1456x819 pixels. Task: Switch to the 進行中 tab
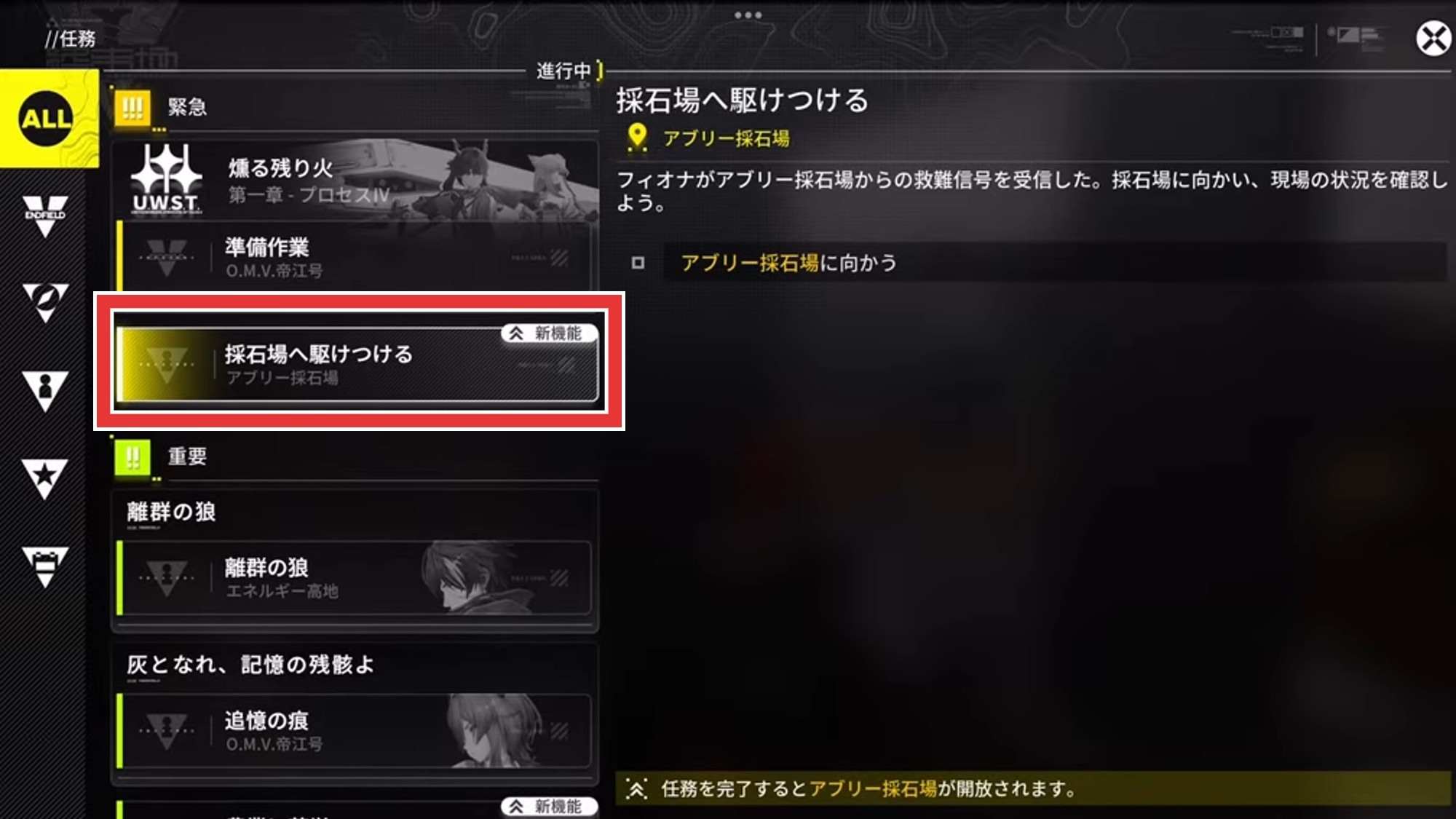tap(564, 71)
